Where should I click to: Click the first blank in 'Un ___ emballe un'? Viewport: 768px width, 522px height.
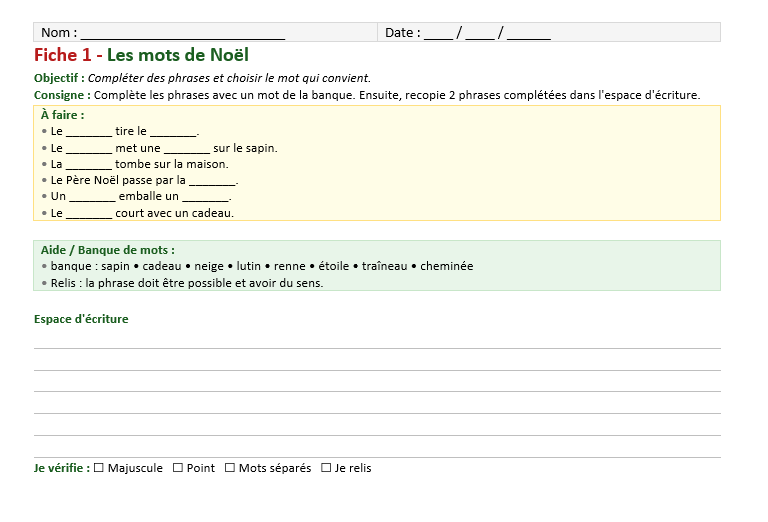tap(92, 197)
